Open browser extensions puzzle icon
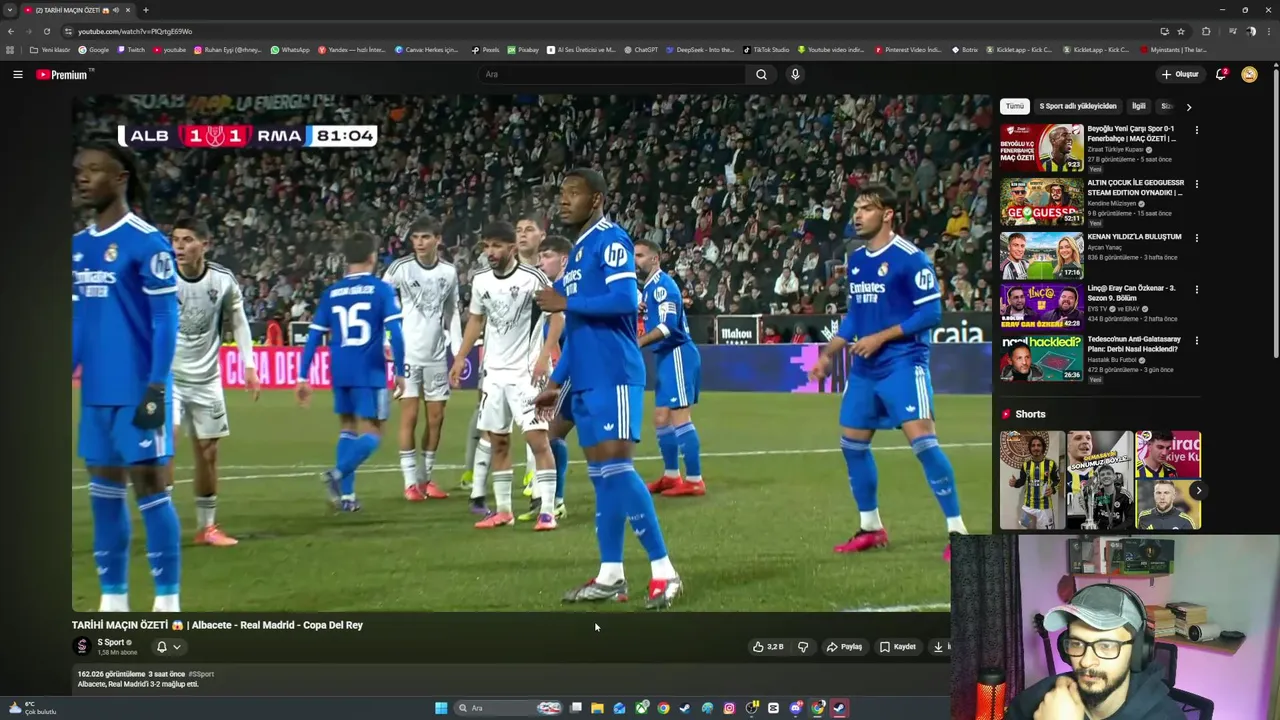 coord(1206,31)
